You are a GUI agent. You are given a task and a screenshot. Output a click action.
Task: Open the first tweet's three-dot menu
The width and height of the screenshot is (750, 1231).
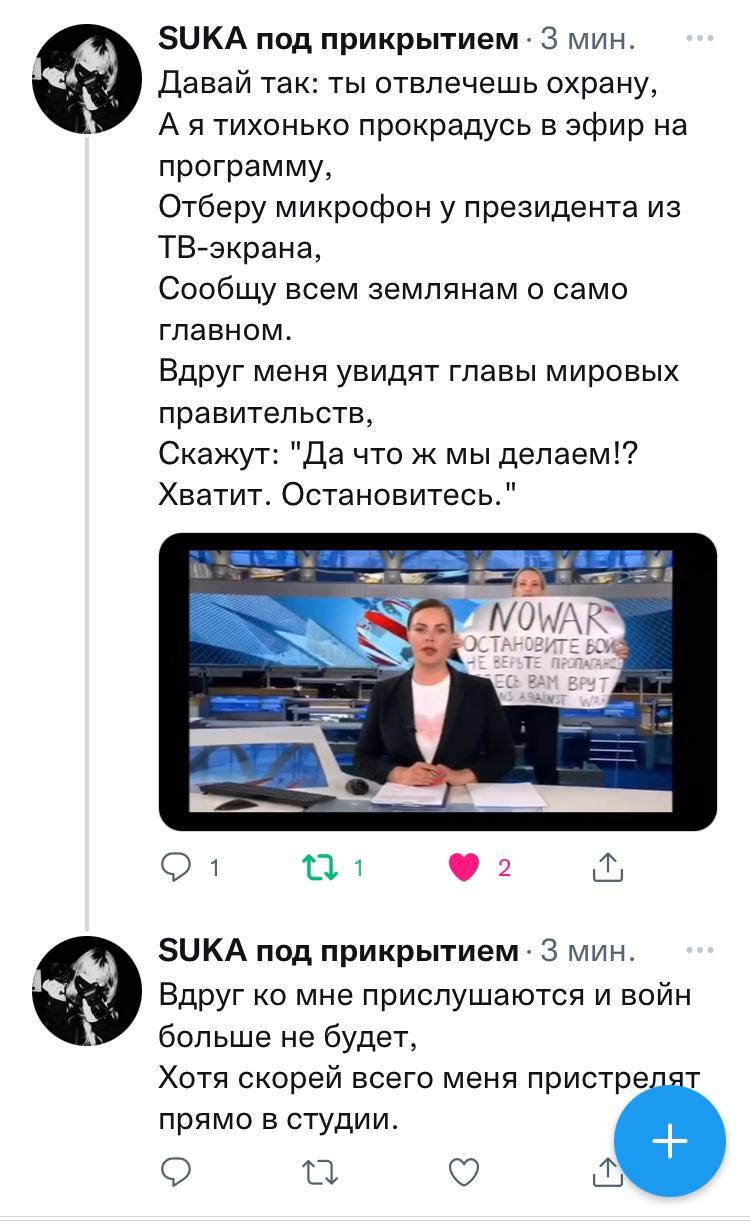coord(700,39)
